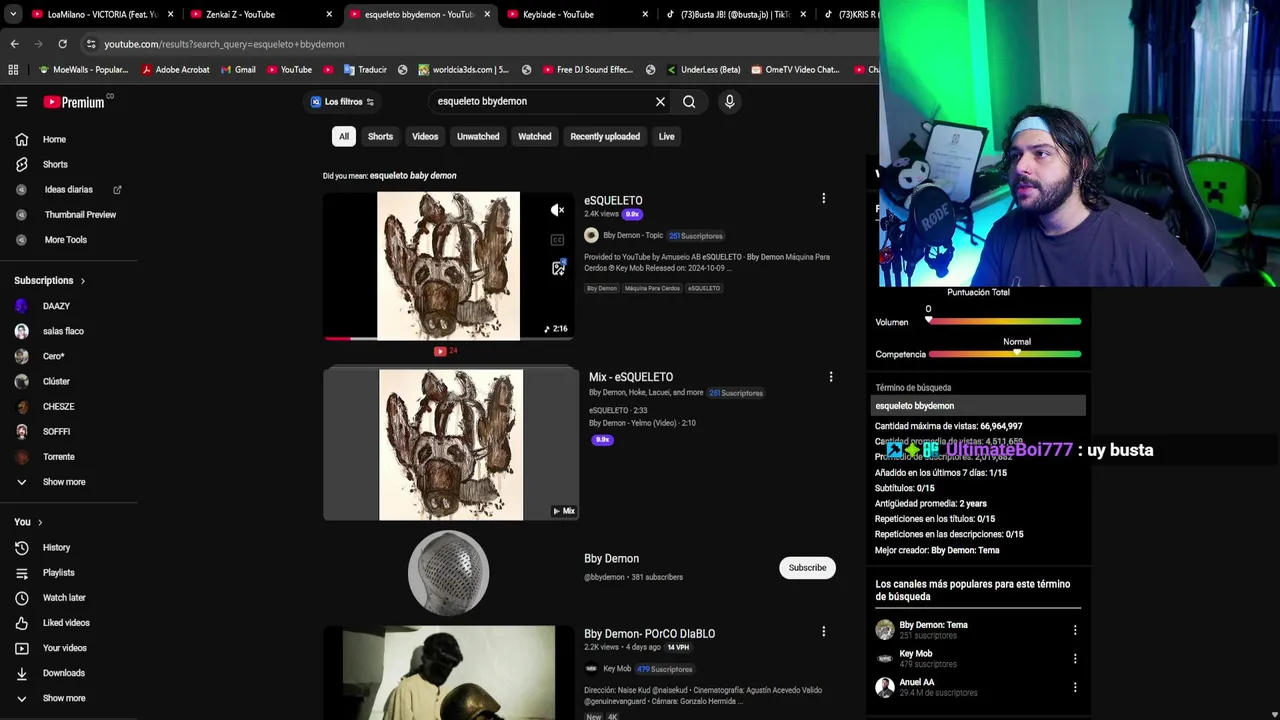This screenshot has width=1280, height=720.
Task: Open the YouTube hamburger guide menu
Action: pos(21,101)
